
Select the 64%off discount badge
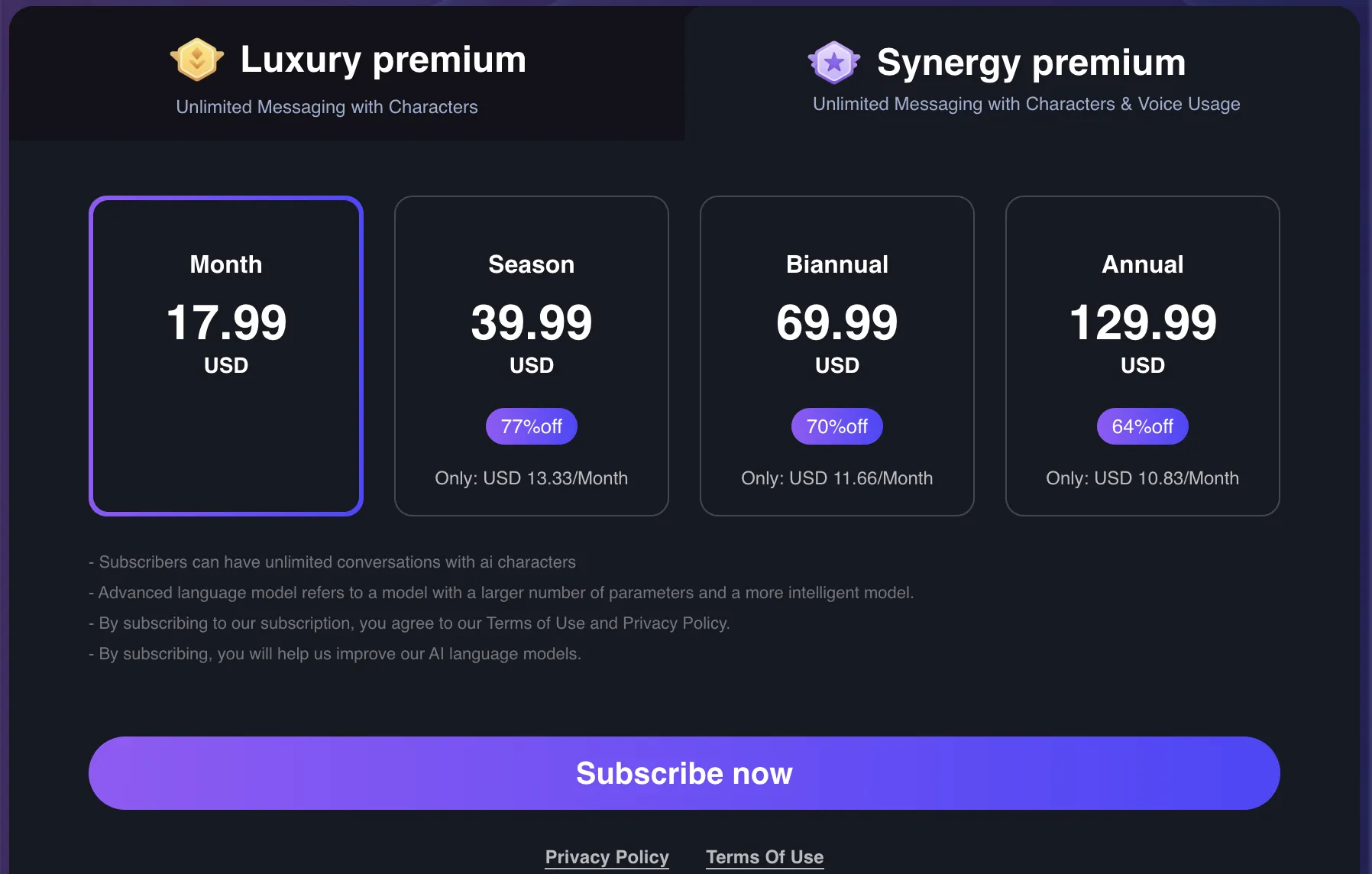point(1142,426)
